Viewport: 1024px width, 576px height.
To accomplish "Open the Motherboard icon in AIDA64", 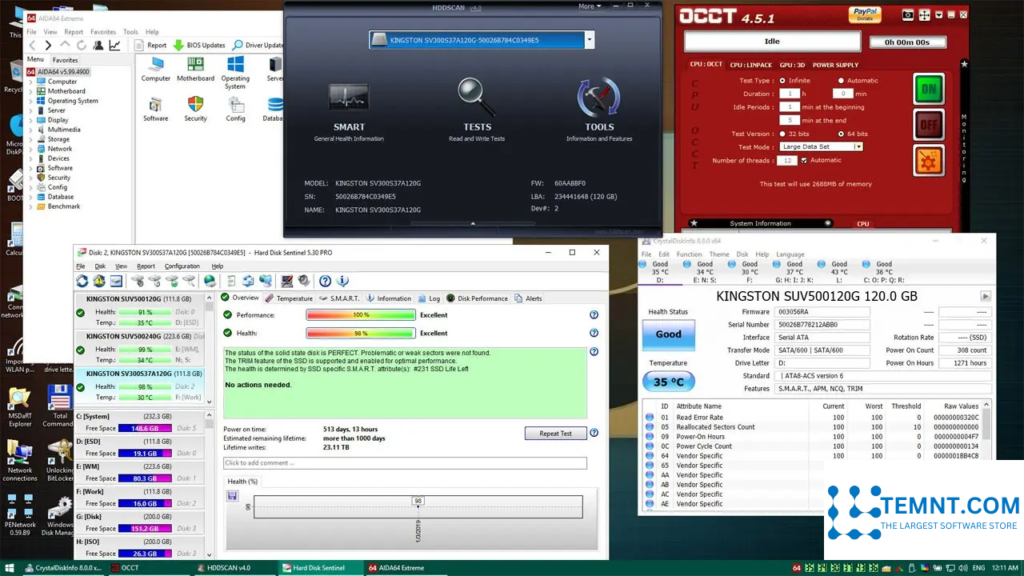I will tap(195, 63).
